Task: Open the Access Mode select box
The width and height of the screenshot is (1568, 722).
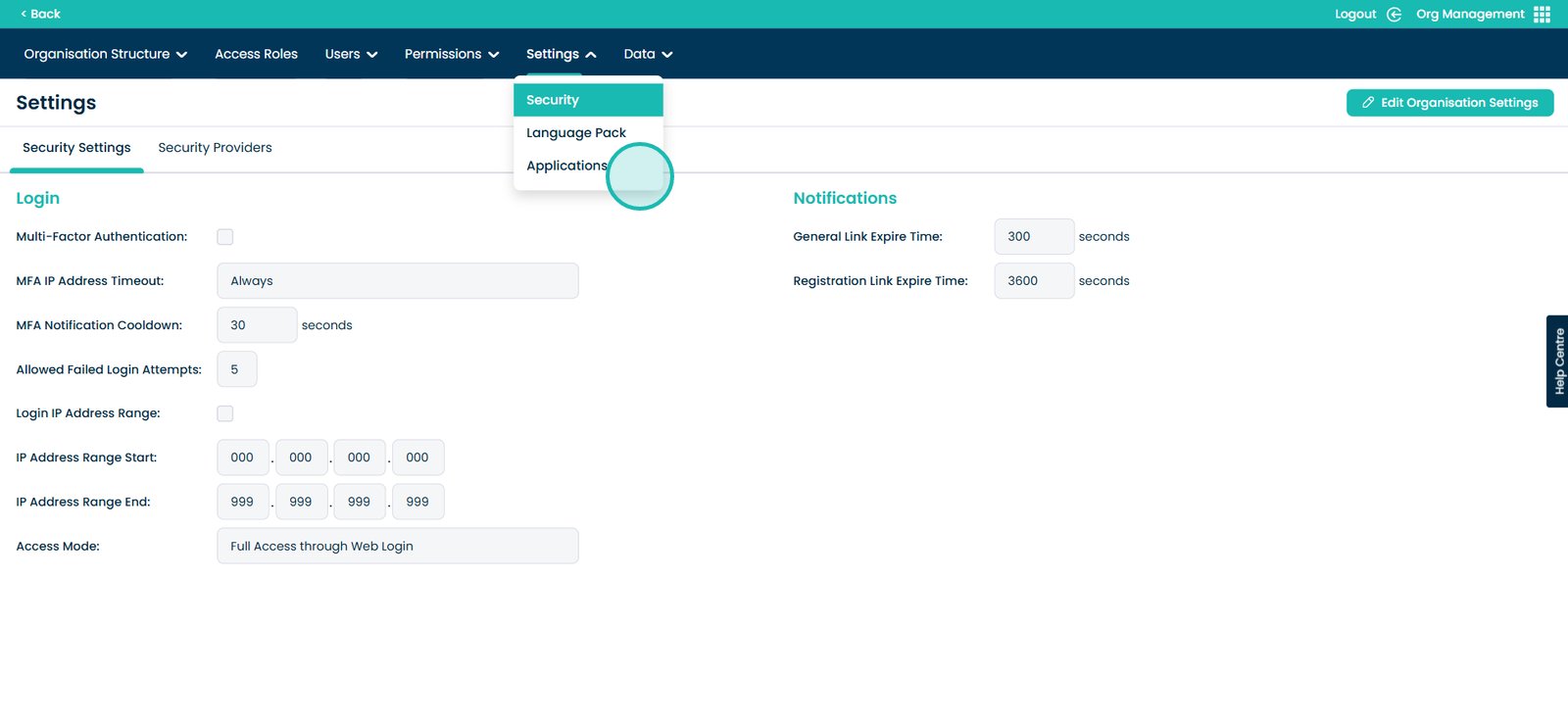Action: pyautogui.click(x=397, y=547)
